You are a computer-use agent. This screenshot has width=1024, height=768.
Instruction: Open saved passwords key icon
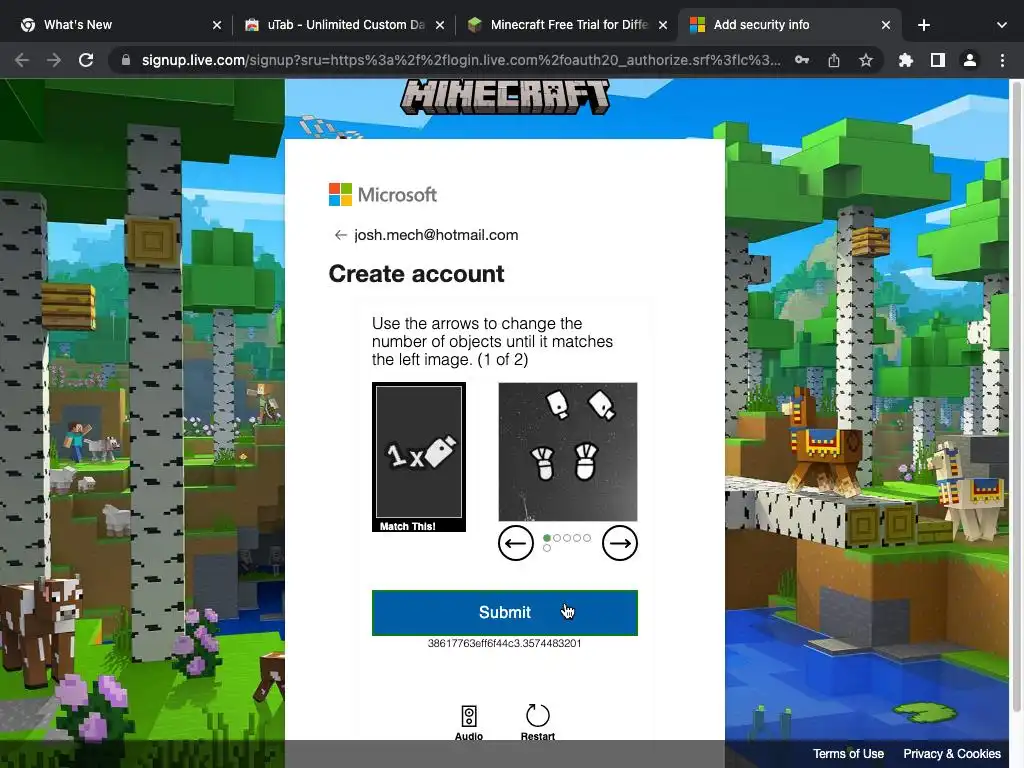click(x=802, y=60)
